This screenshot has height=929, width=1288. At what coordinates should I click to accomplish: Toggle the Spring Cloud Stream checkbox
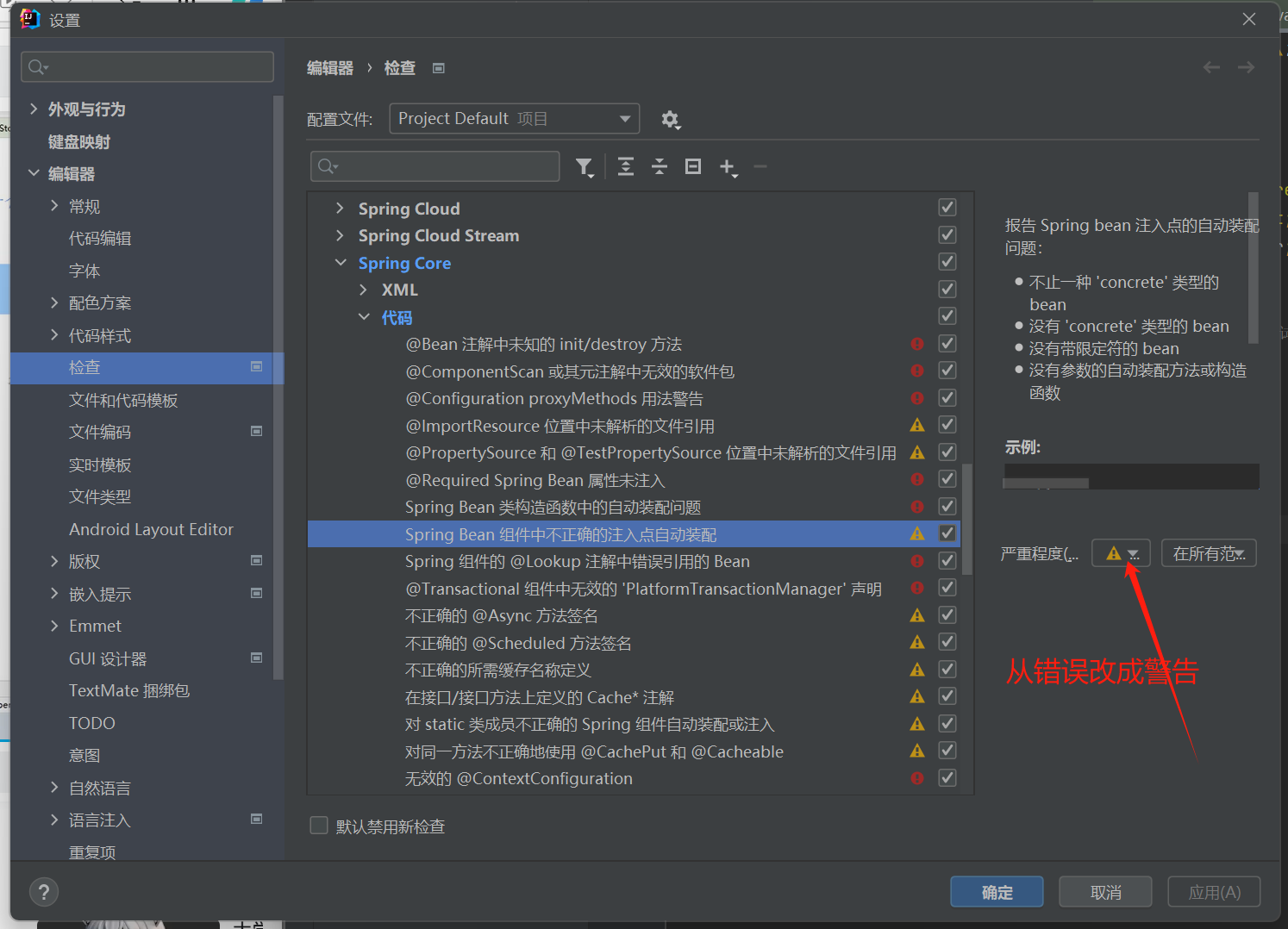(947, 234)
